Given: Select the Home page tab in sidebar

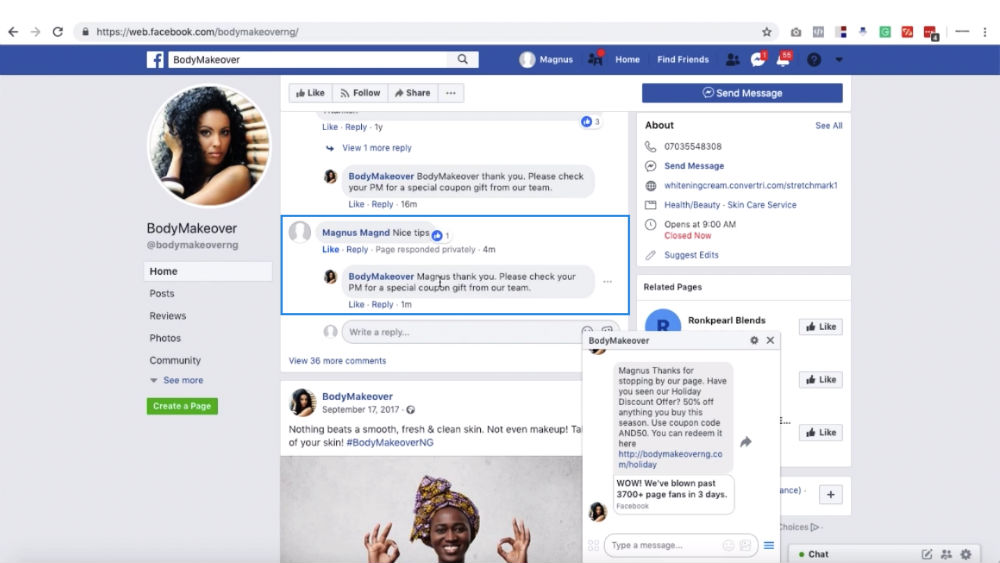Looking at the screenshot, I should (208, 271).
